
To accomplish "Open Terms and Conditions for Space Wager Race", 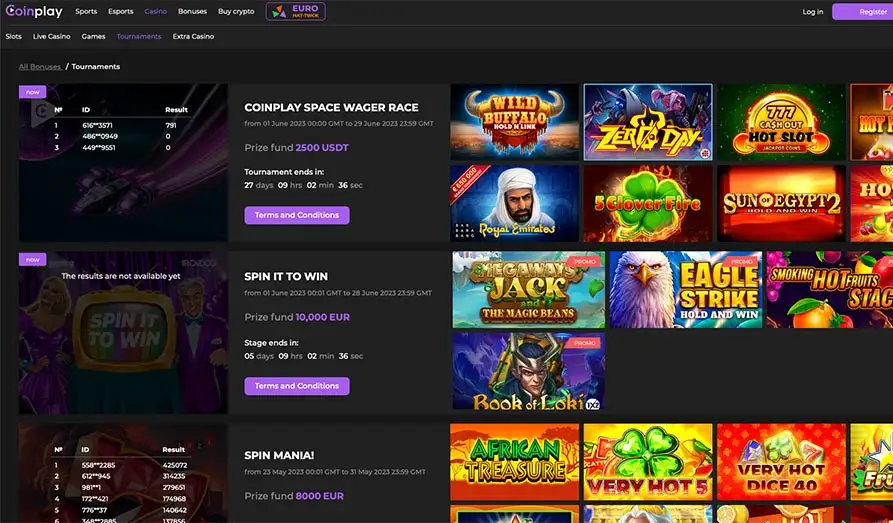I will [297, 215].
